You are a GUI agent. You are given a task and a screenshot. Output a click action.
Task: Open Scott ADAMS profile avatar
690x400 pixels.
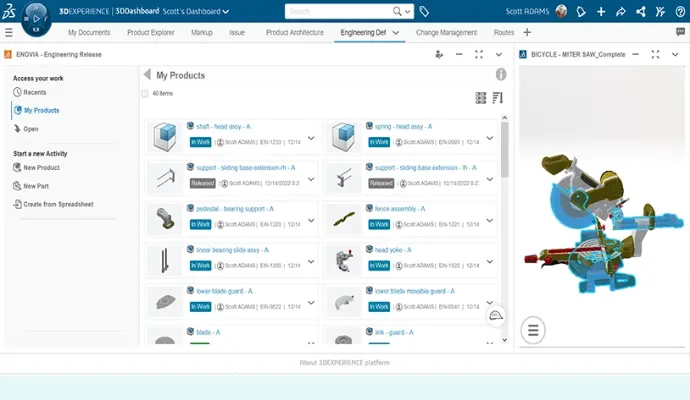561,11
